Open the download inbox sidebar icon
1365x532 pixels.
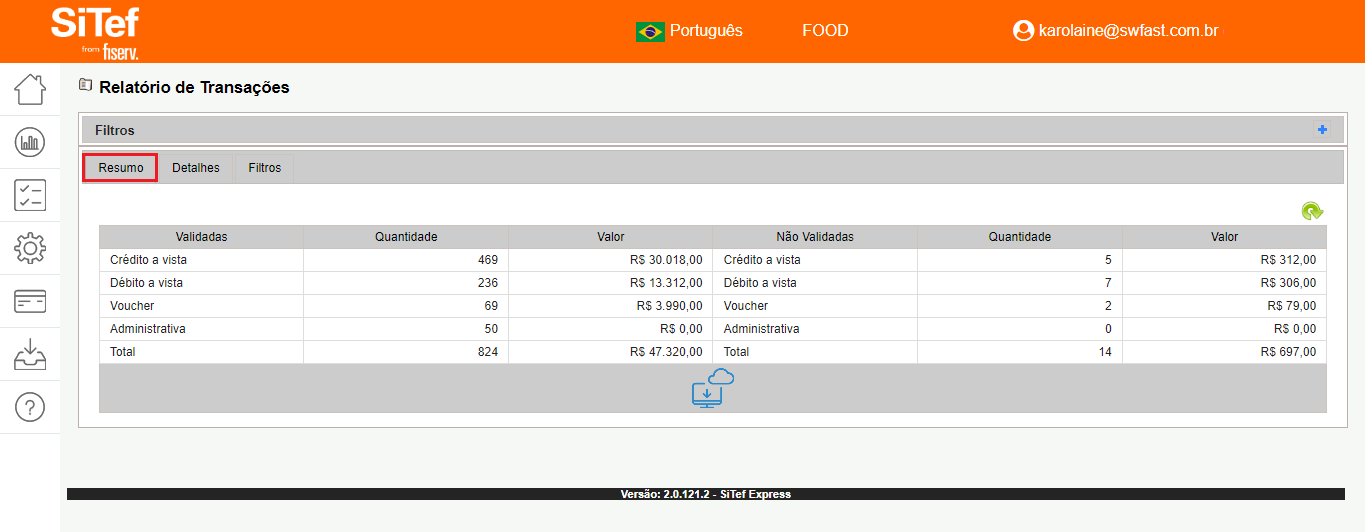(30, 354)
